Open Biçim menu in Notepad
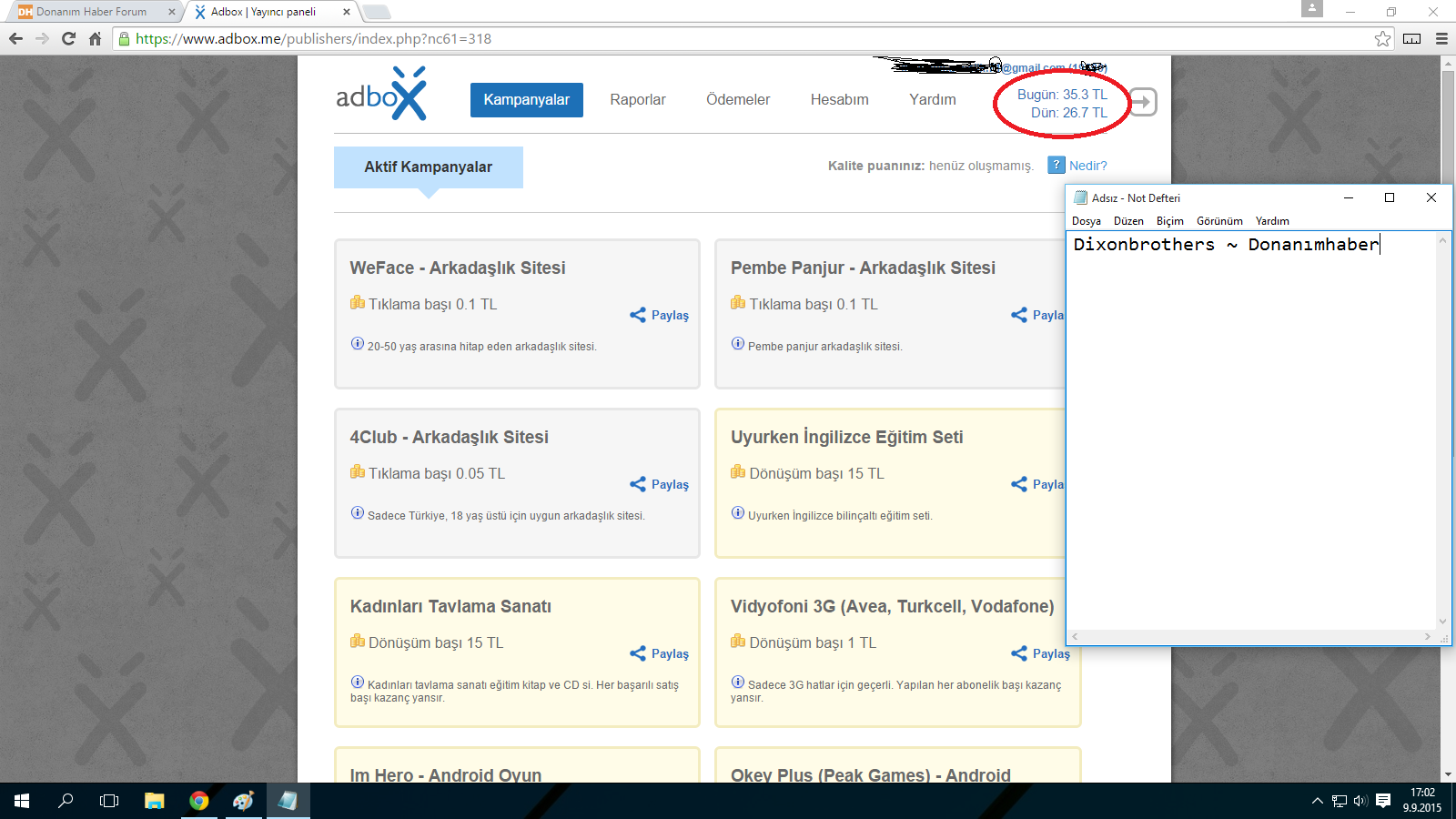 coord(1169,221)
